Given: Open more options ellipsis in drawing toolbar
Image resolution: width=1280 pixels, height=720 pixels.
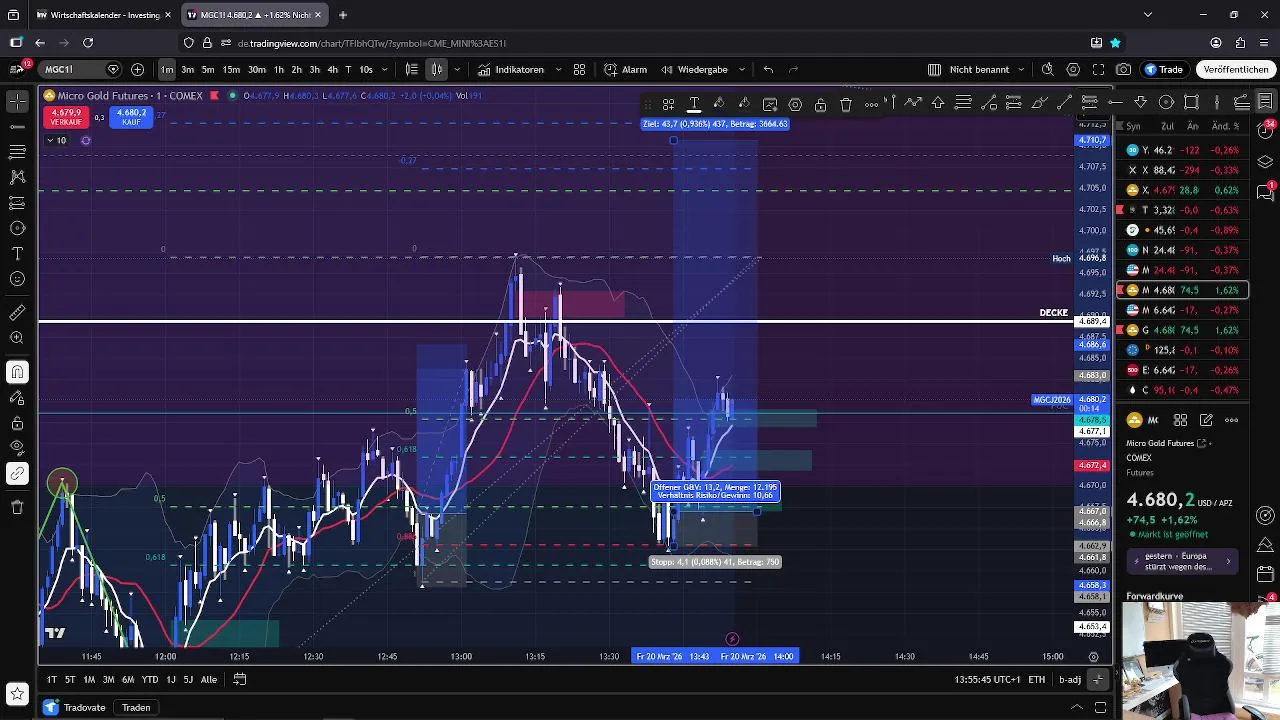Looking at the screenshot, I should click(x=871, y=104).
